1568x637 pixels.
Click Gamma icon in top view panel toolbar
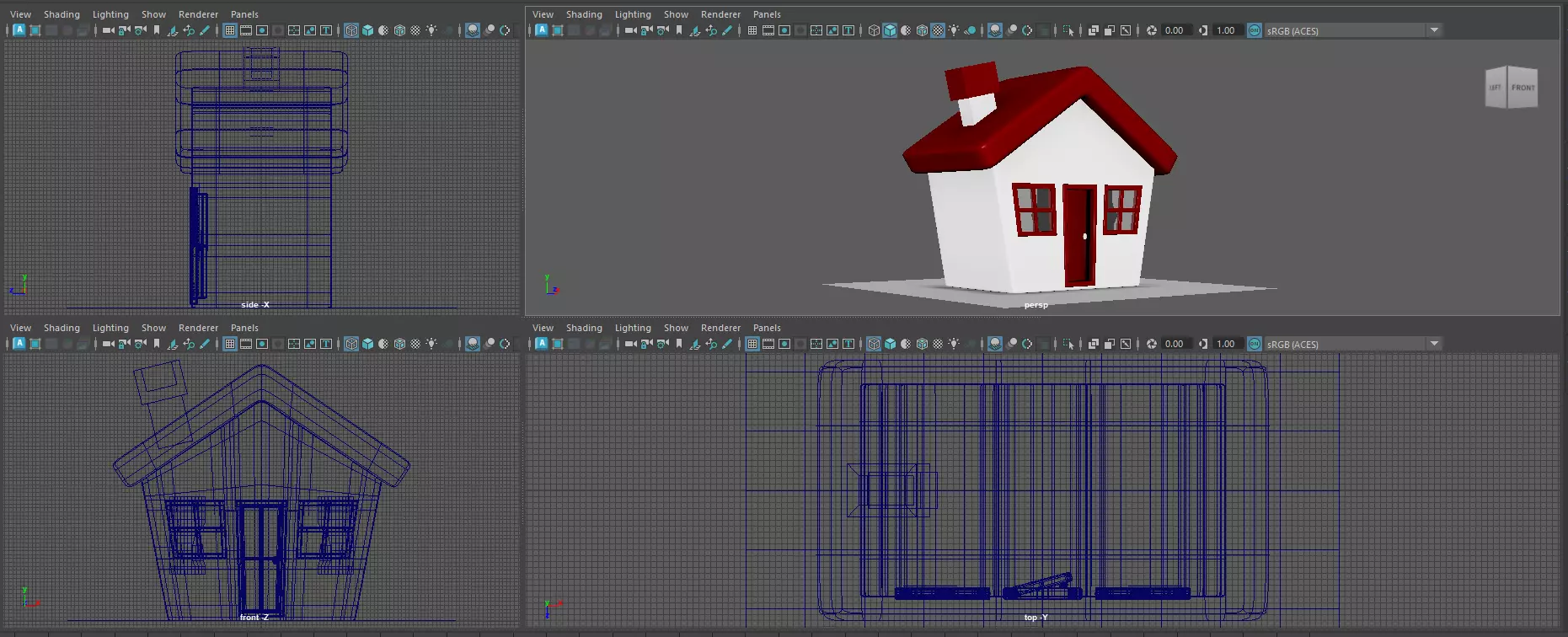point(1203,344)
